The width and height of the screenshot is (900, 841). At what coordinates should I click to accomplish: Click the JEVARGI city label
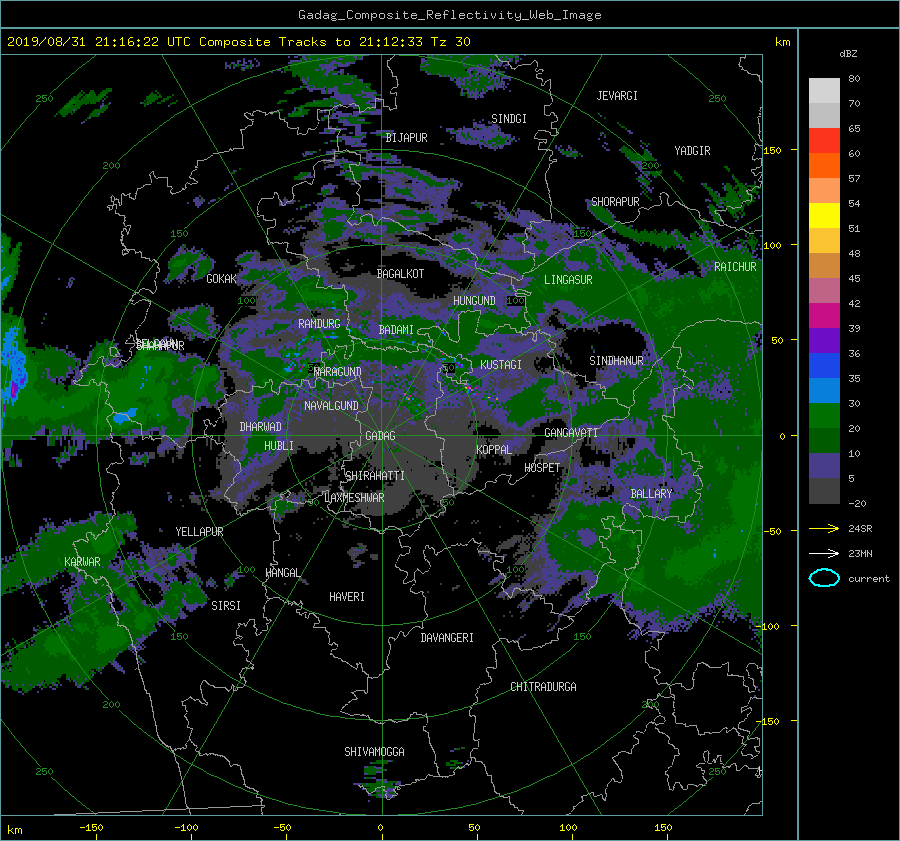[x=617, y=96]
